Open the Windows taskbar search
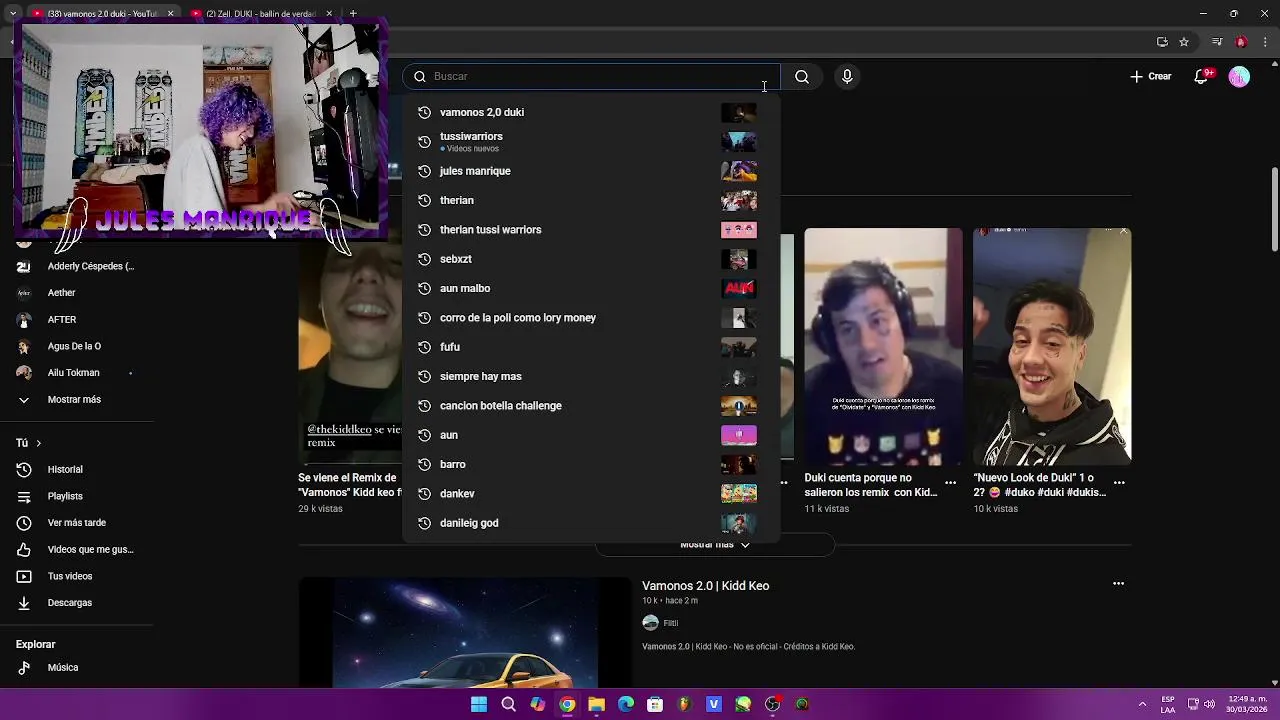This screenshot has height=720, width=1280. click(x=508, y=704)
